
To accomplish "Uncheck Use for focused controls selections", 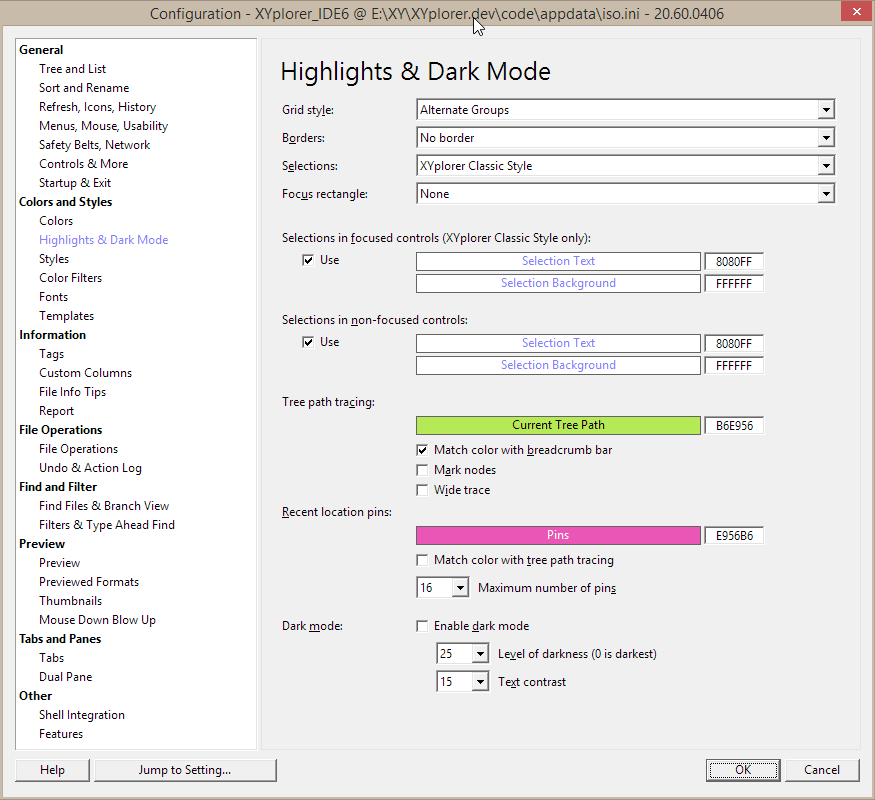I will 309,260.
